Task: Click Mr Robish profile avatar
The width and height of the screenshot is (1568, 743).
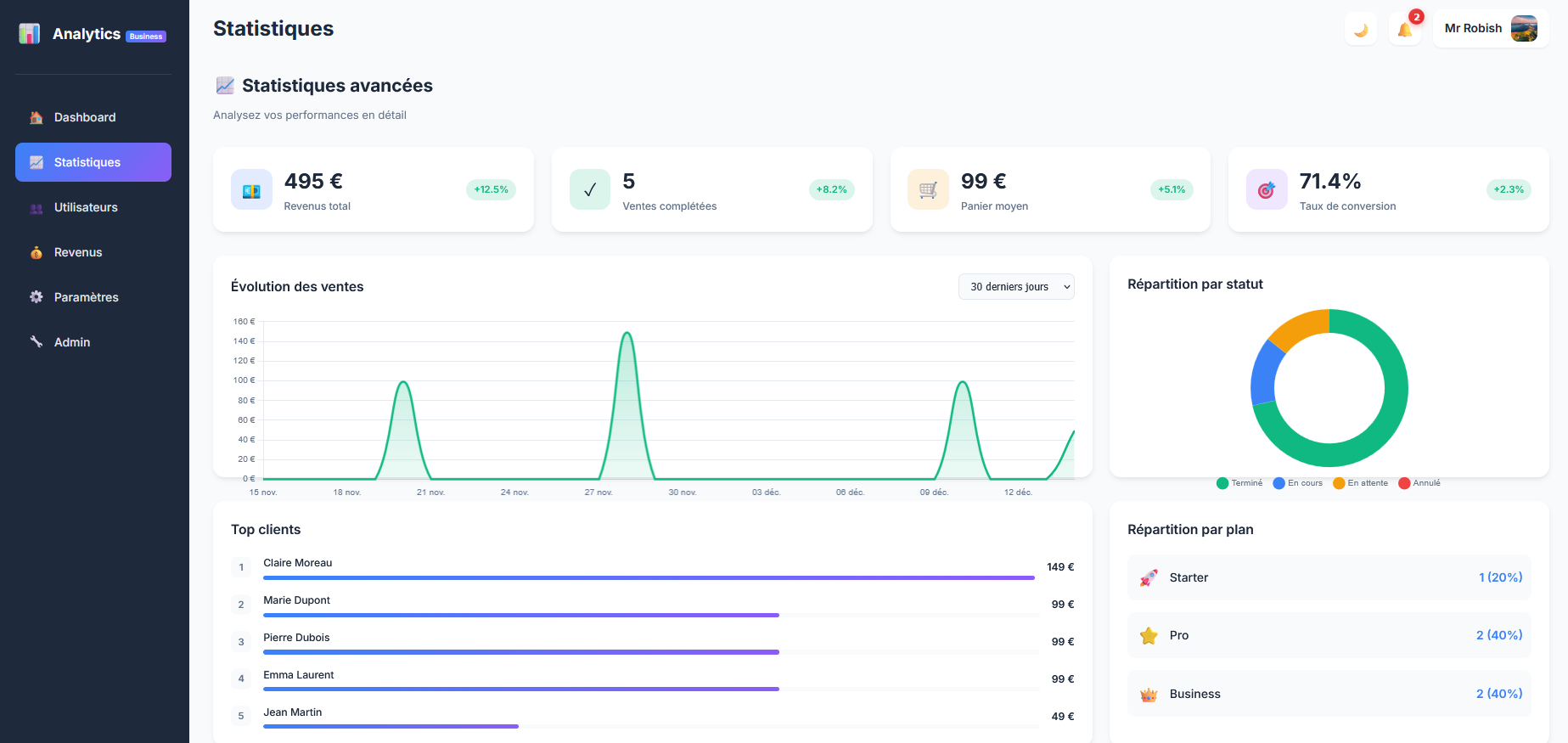Action: (1524, 28)
